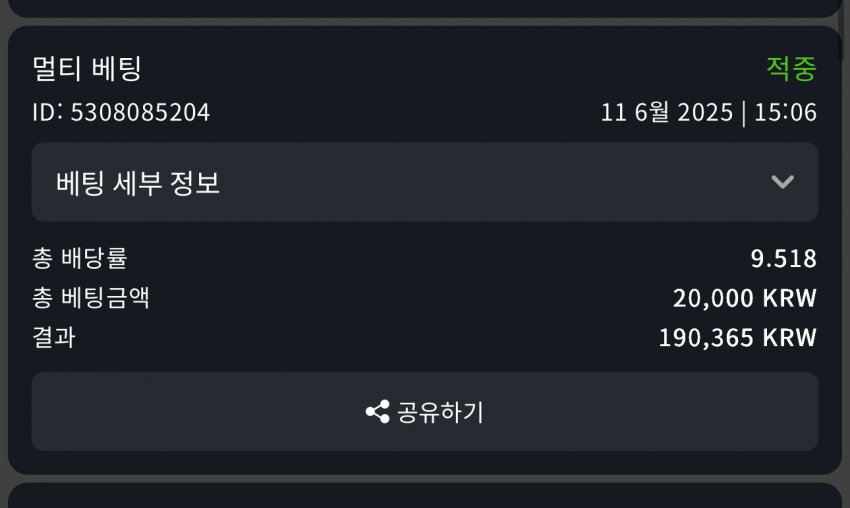
Task: Open the 베팅 세부 정보 label
Action: pos(138,182)
